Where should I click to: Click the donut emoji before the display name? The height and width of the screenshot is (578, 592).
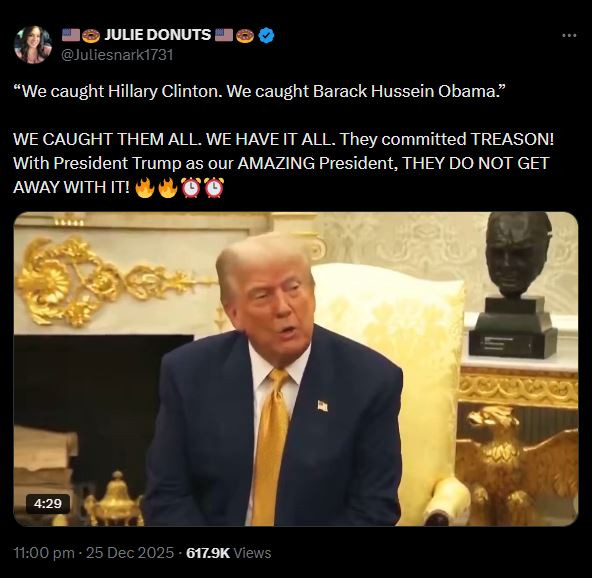click(x=91, y=35)
